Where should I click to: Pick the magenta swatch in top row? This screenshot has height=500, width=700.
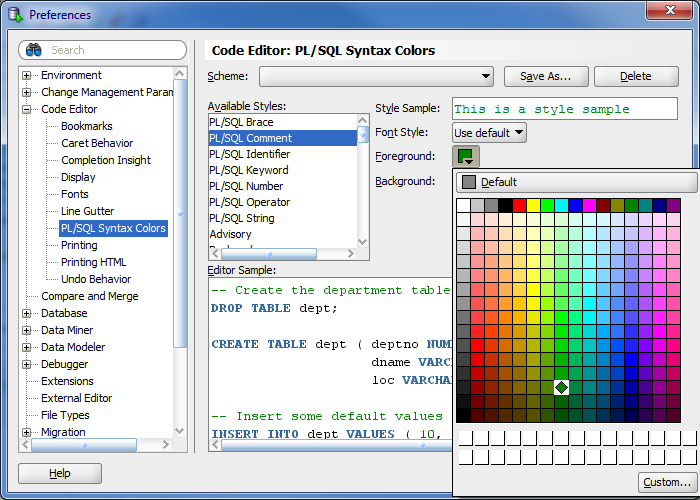(x=589, y=205)
